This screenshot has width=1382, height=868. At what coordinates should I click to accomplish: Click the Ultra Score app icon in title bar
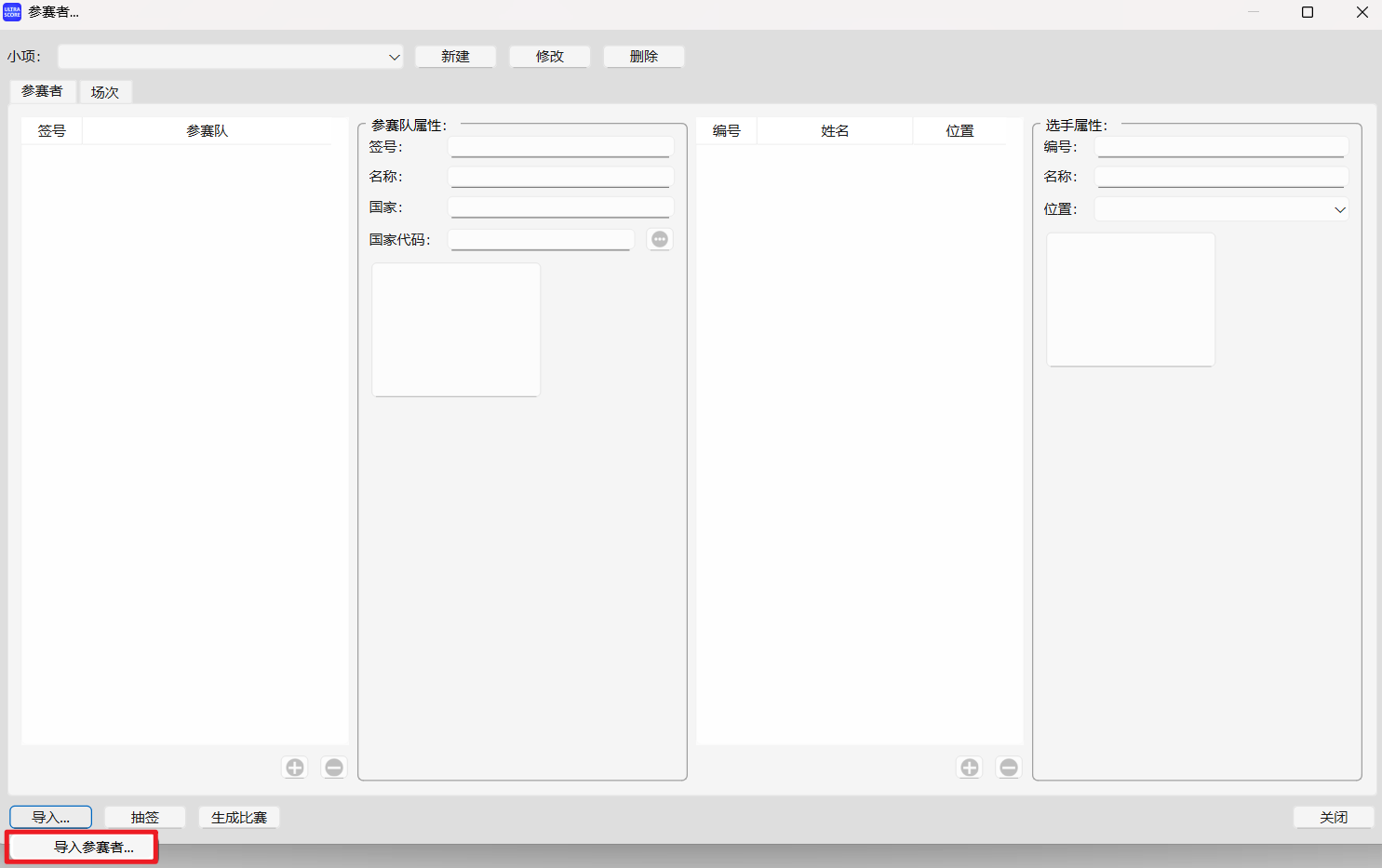click(x=10, y=11)
